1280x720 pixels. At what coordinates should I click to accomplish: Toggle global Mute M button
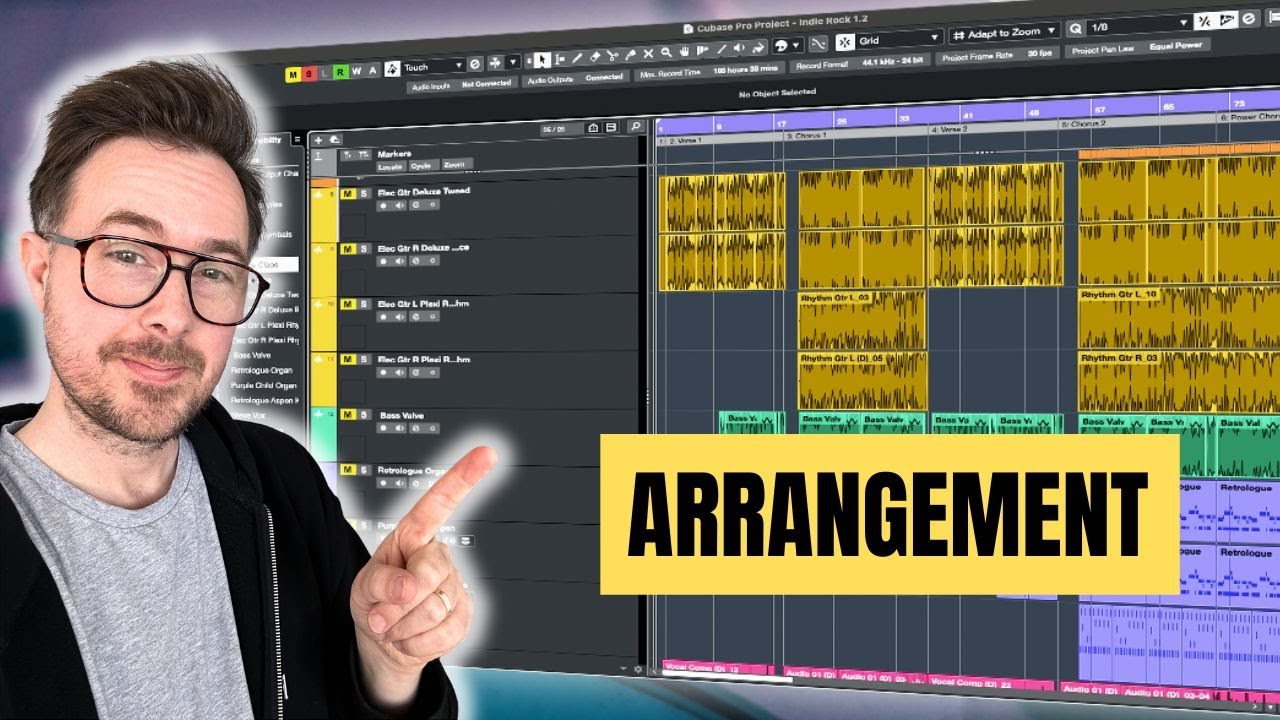coord(293,75)
